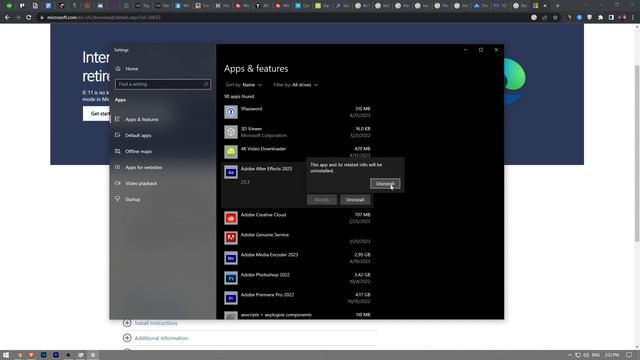The width and height of the screenshot is (640, 360).
Task: Go to Apps for websites page
Action: coord(143,167)
